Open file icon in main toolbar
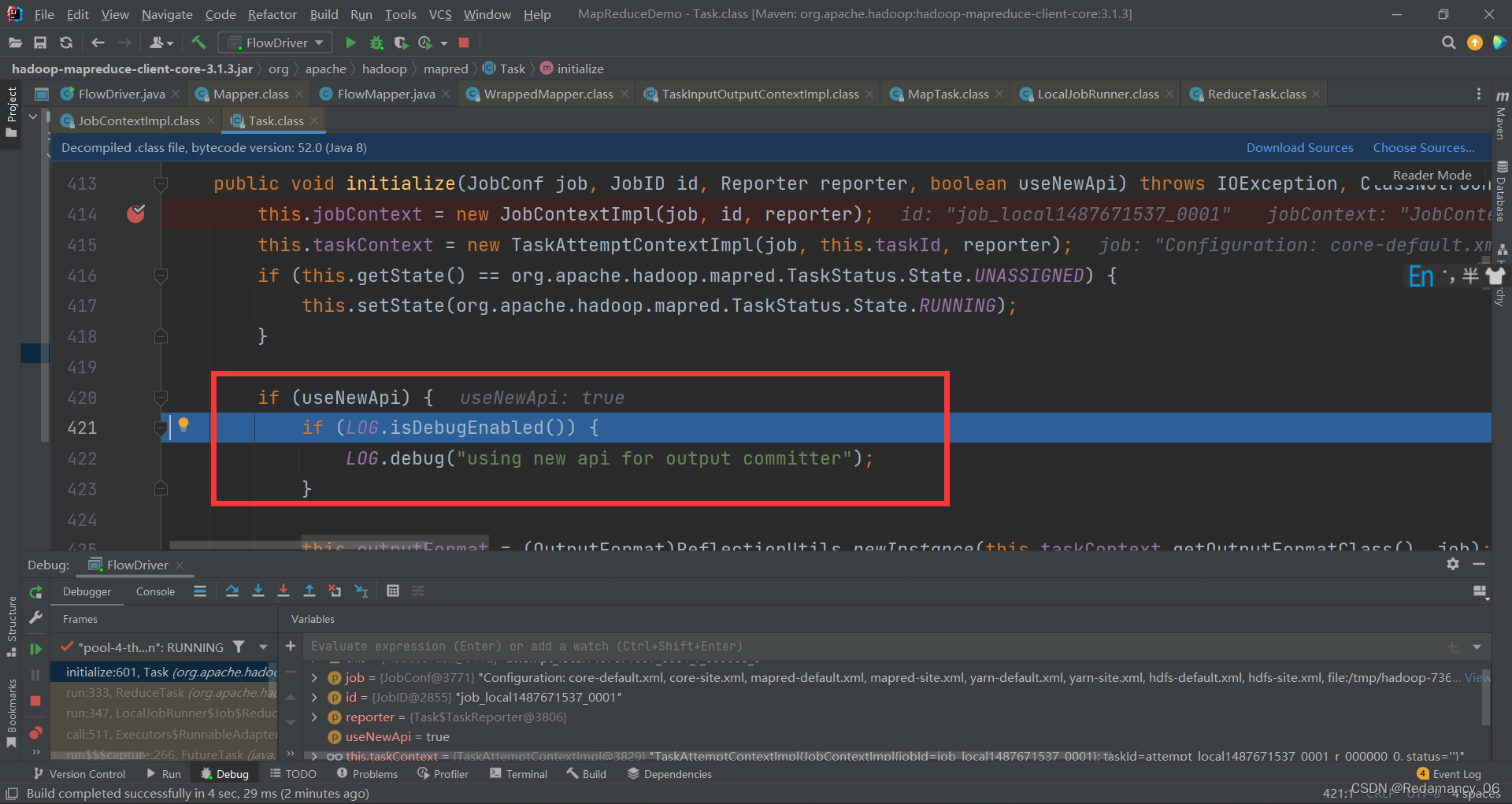Viewport: 1512px width, 804px height. (15, 43)
